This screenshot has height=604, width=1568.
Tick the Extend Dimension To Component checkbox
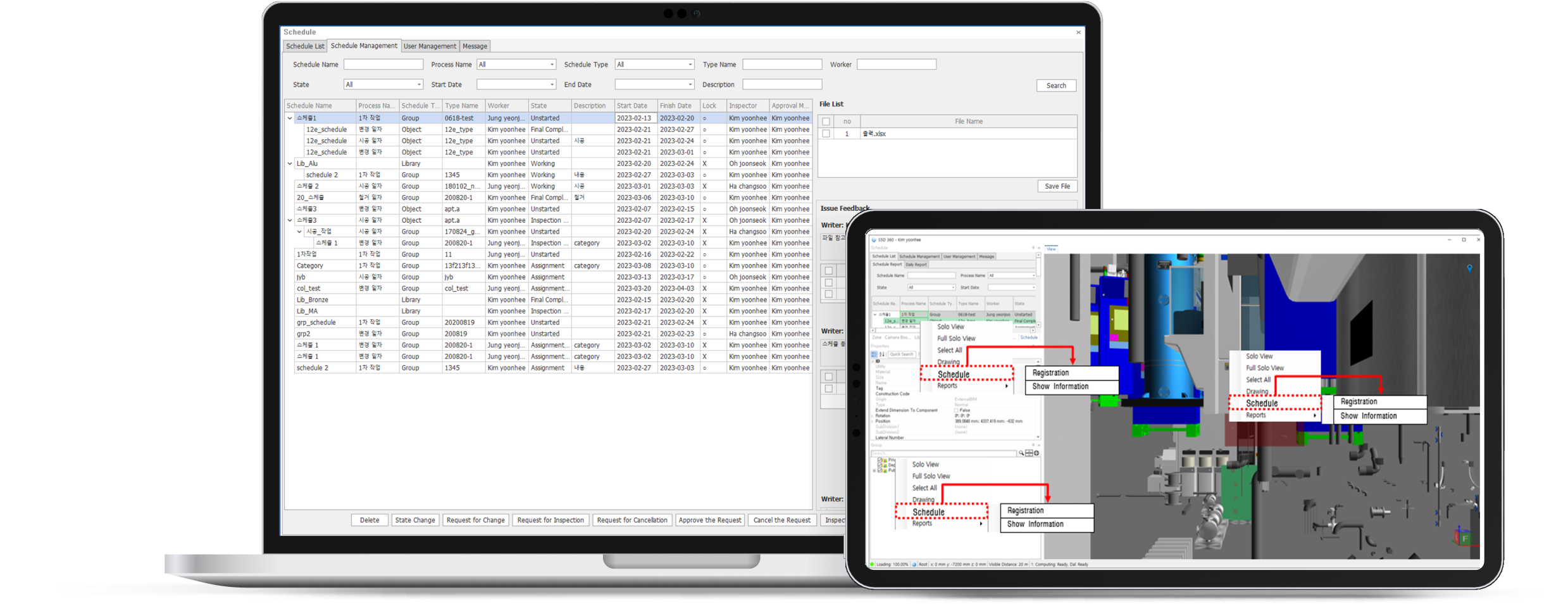point(956,410)
